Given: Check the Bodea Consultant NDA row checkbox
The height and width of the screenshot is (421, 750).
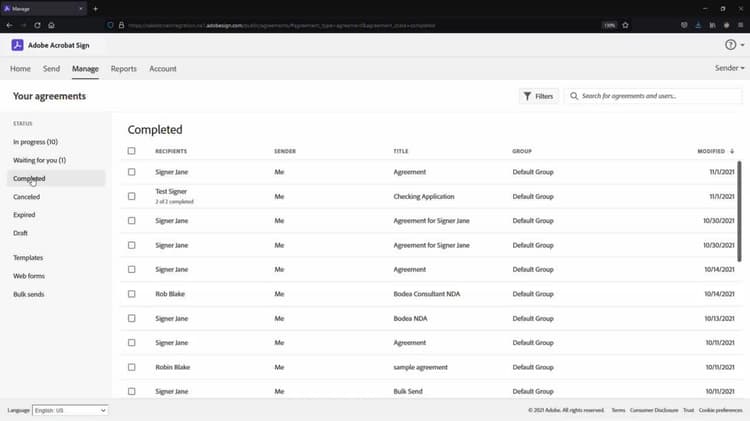Looking at the screenshot, I should [132, 294].
